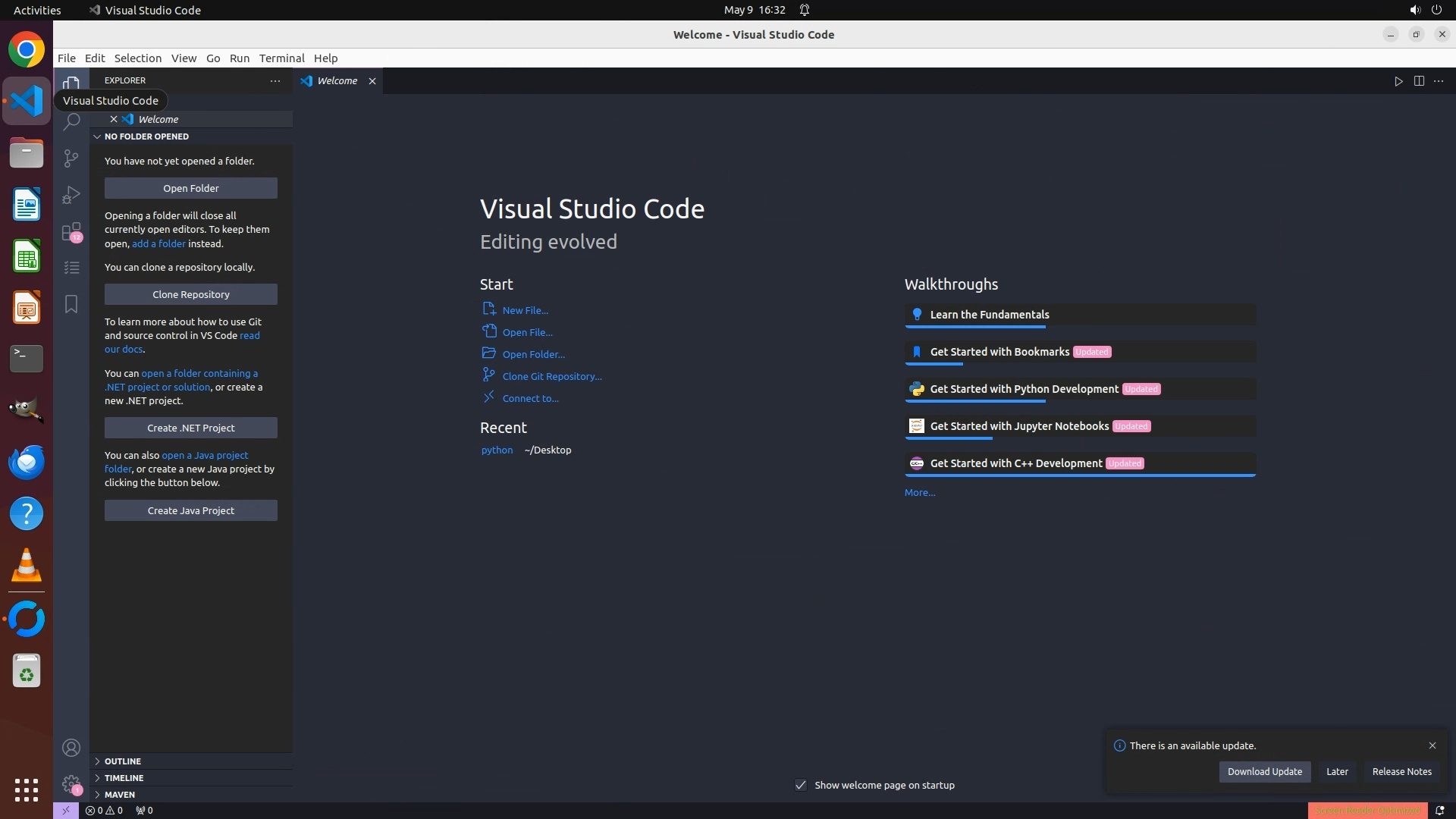Open the Search view in the activity bar
Viewport: 1456px width, 819px height.
tap(71, 121)
